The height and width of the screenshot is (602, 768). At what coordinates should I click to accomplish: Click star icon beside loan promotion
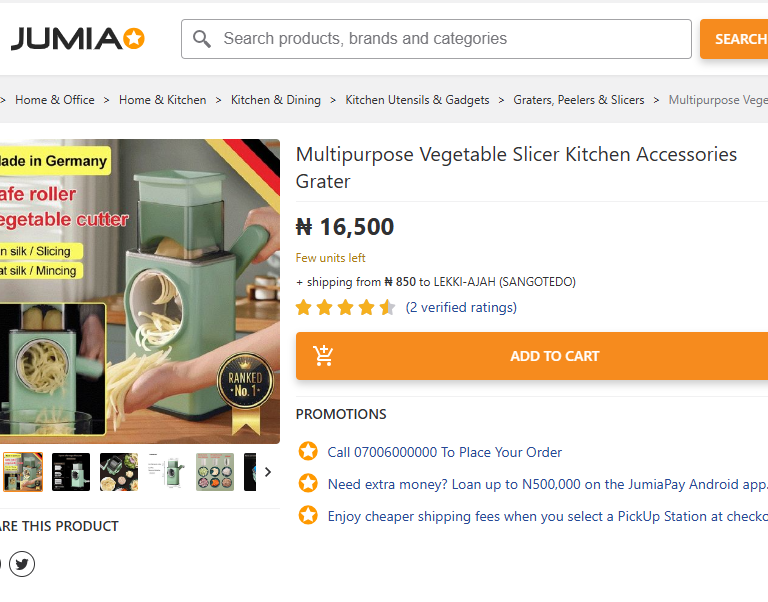coord(308,484)
